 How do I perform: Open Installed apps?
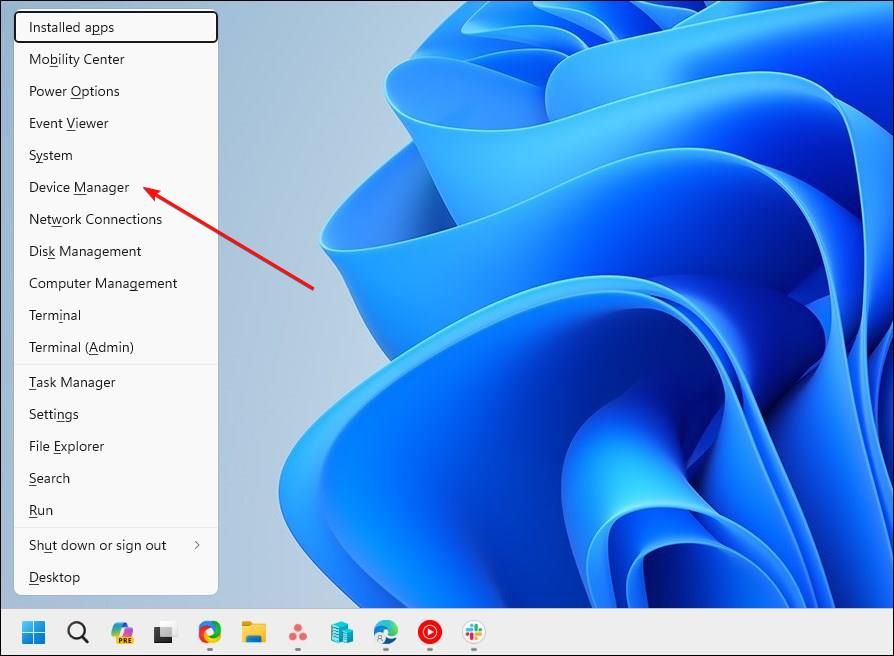(70, 27)
